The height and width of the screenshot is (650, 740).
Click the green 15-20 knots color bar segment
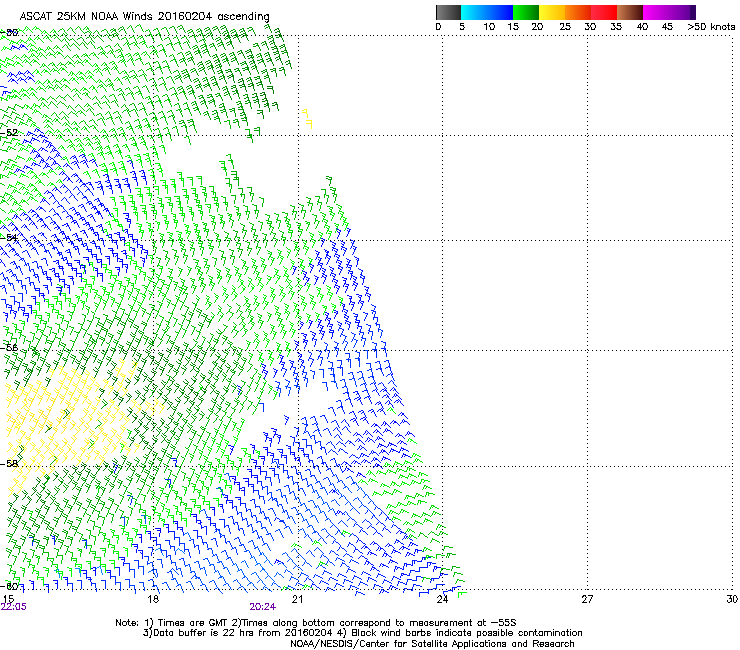526,12
